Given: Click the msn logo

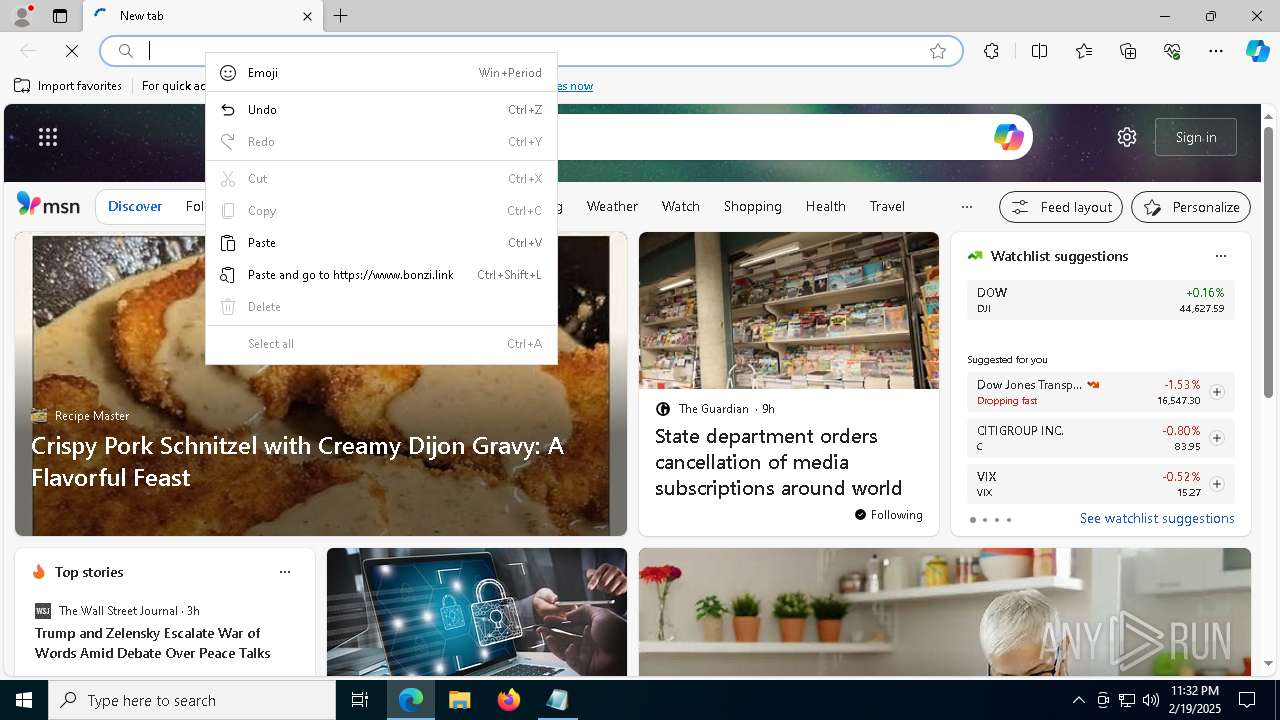Looking at the screenshot, I should pos(48,205).
